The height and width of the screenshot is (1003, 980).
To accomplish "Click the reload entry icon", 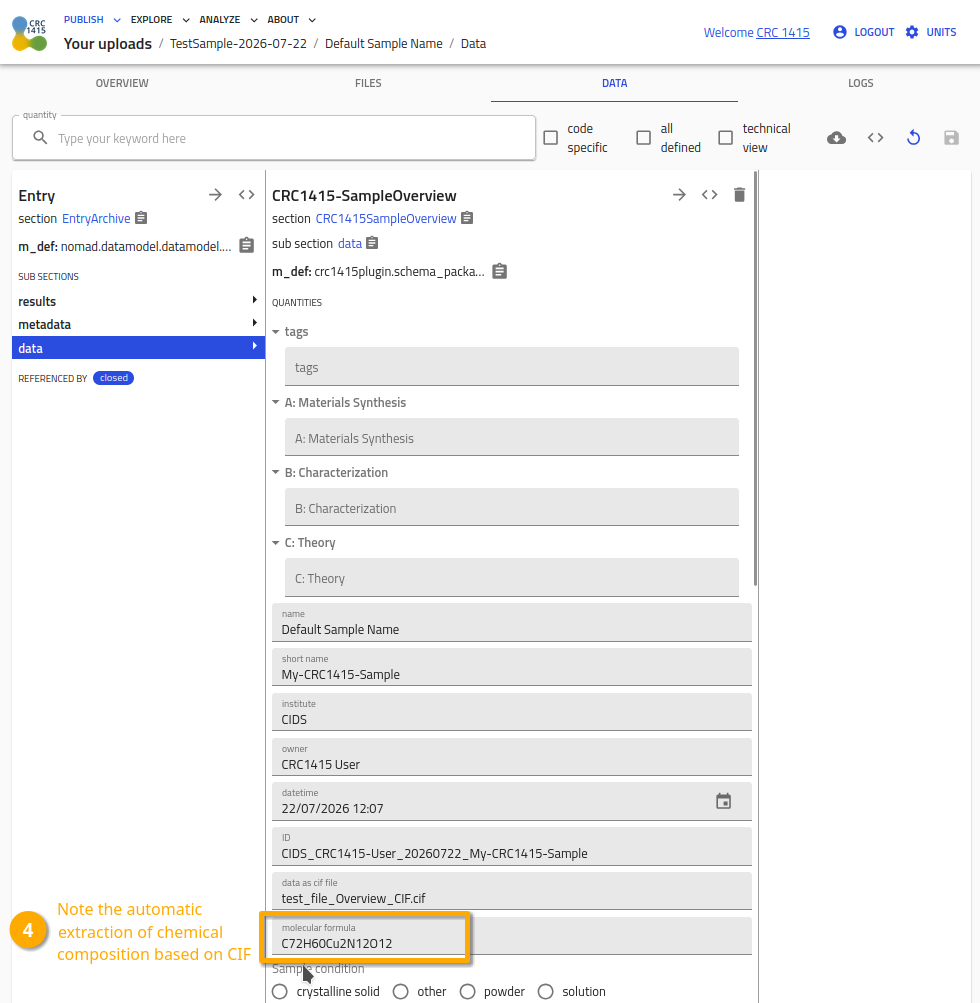I will point(913,138).
